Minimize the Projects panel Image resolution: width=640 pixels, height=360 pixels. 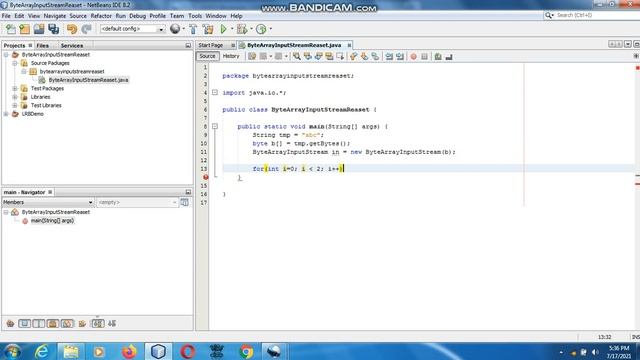pyautogui.click(x=188, y=45)
